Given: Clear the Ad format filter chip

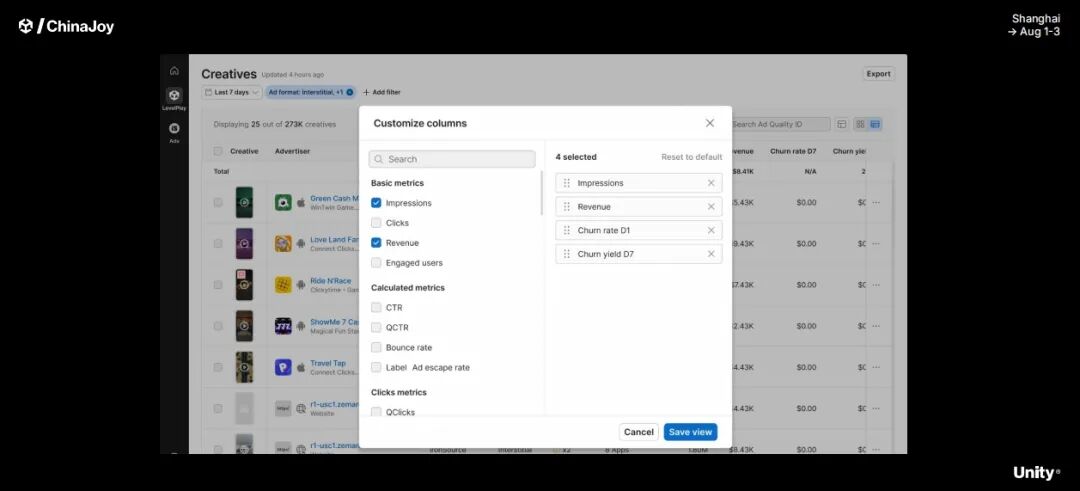Looking at the screenshot, I should (349, 92).
